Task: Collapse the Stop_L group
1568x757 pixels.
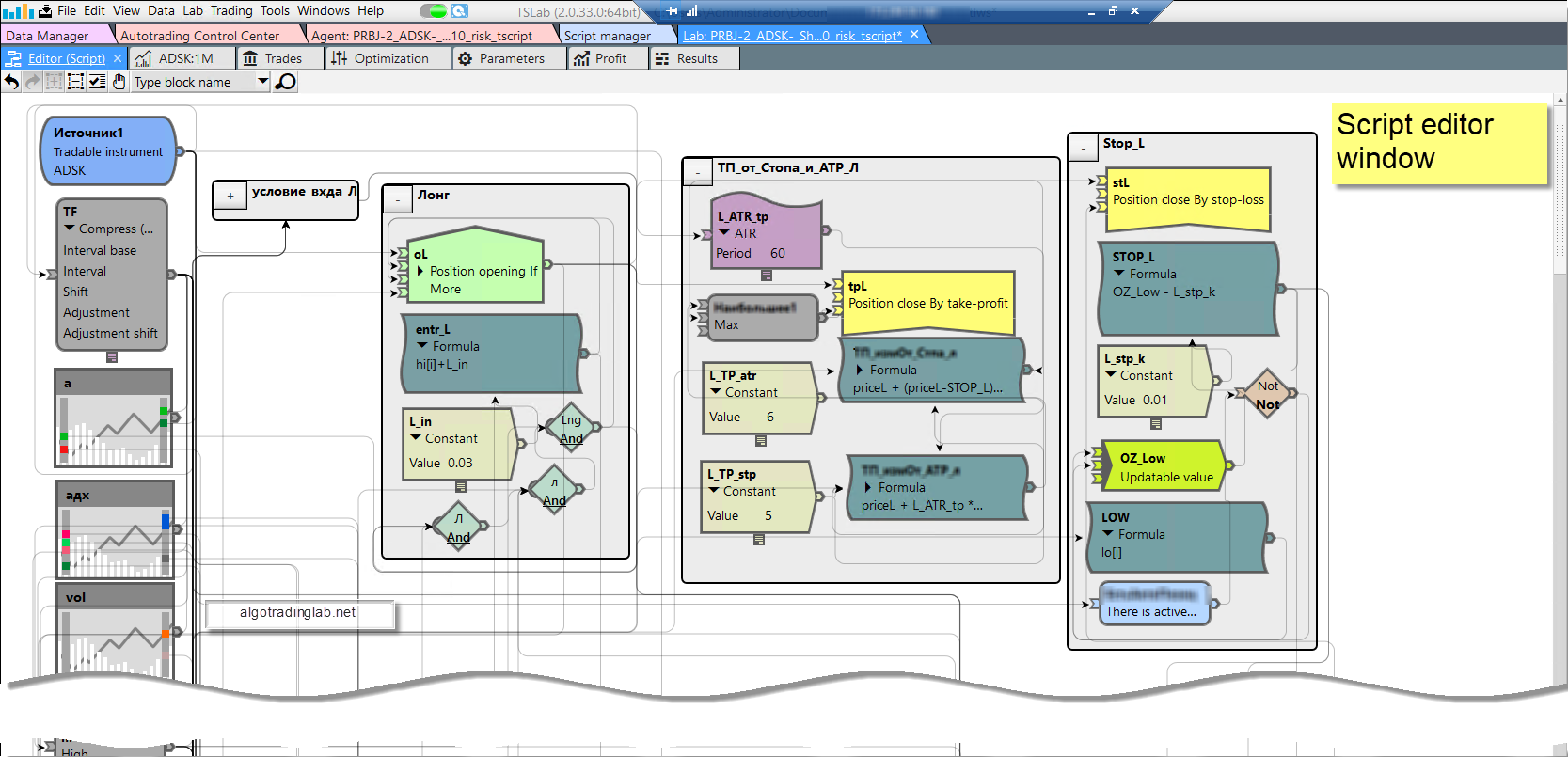Action: pos(1084,148)
